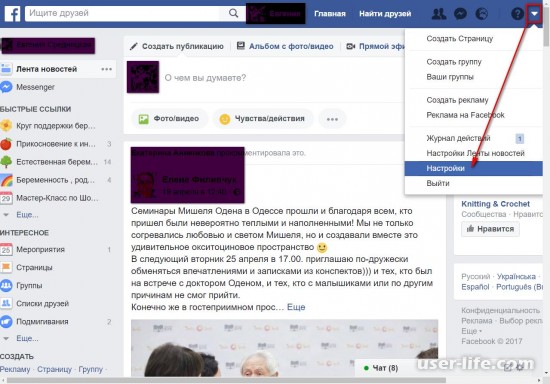550x384 pixels.
Task: Open the Чат (8) bar
Action: (382, 368)
